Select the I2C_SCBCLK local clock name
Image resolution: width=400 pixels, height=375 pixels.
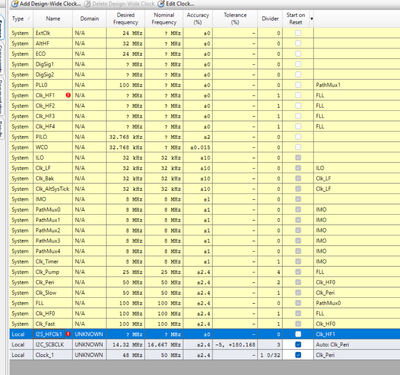tap(50, 344)
